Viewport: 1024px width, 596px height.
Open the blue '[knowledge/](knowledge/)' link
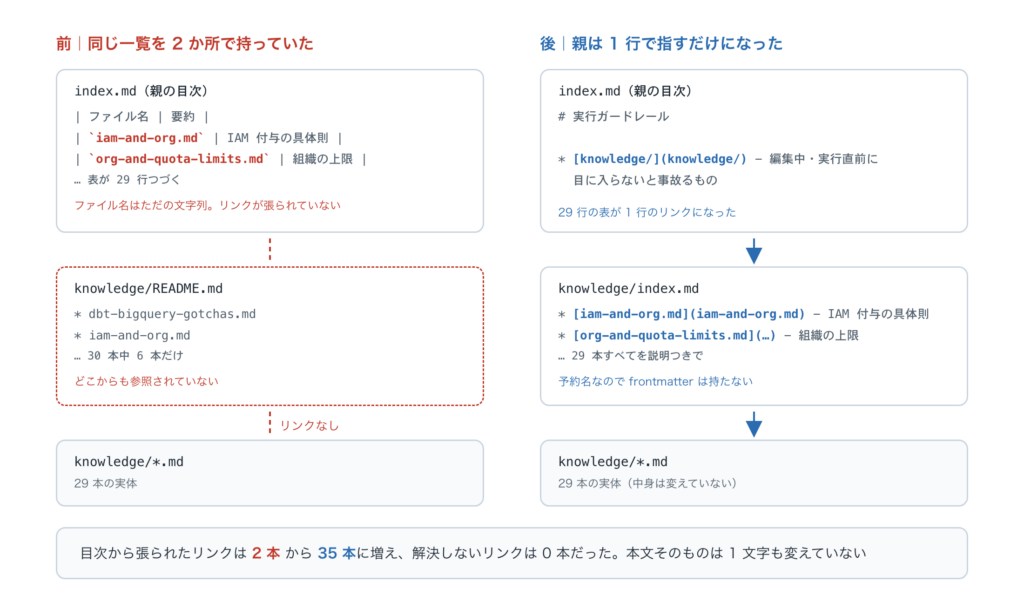coord(660,159)
